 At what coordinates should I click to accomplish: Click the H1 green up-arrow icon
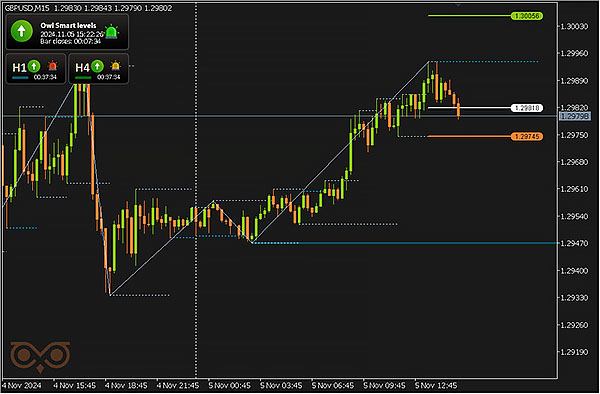(x=34, y=66)
